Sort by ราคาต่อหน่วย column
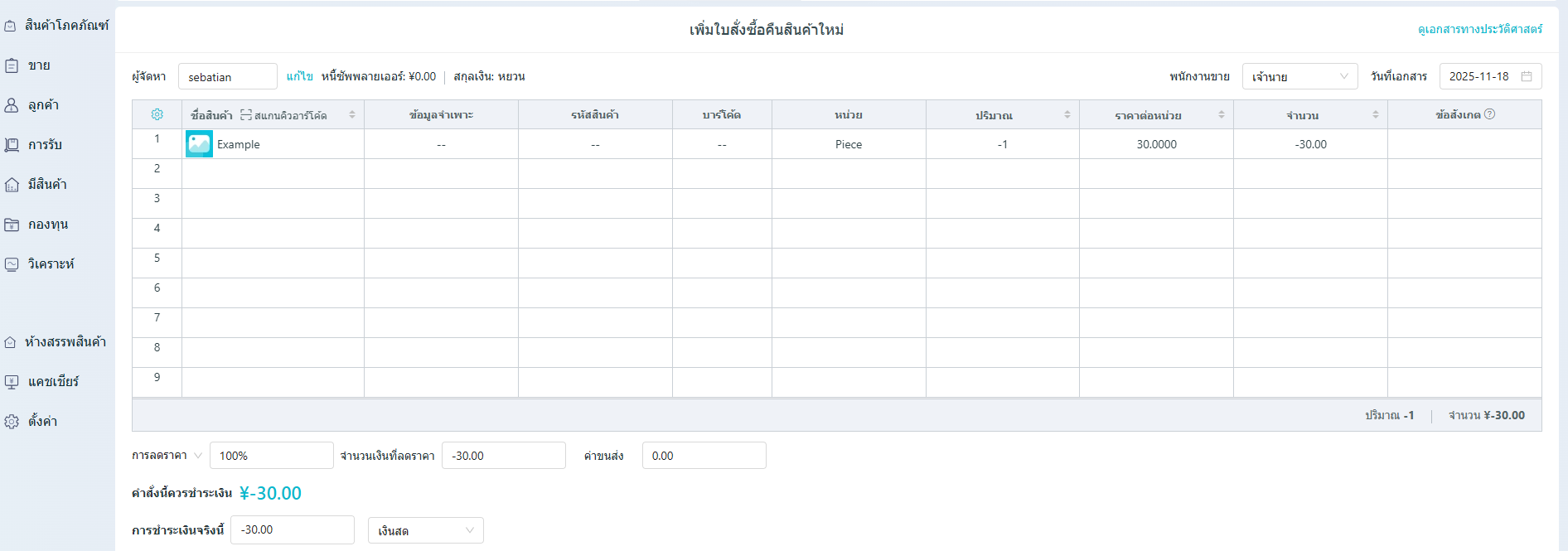 tap(1221, 114)
